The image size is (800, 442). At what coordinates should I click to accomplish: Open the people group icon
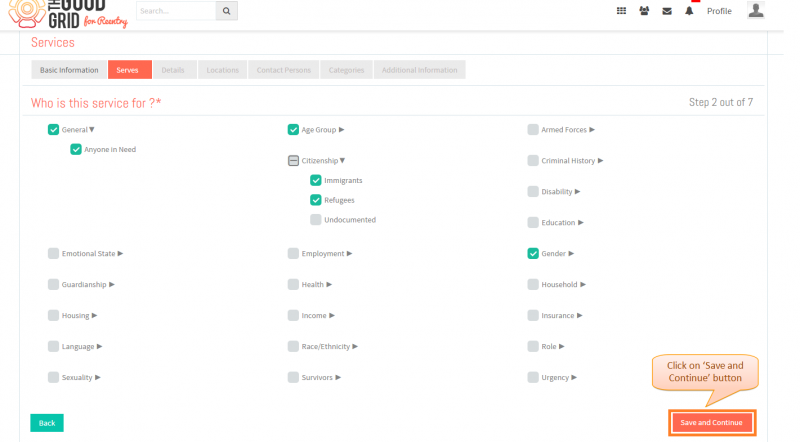pos(644,11)
